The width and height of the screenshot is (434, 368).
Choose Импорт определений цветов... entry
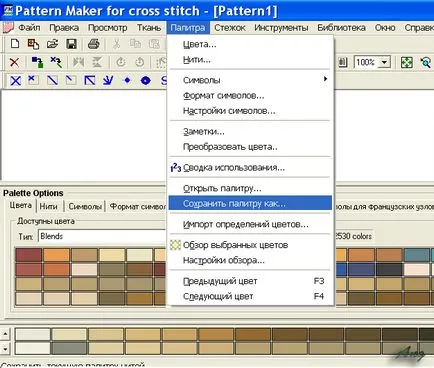(x=250, y=224)
